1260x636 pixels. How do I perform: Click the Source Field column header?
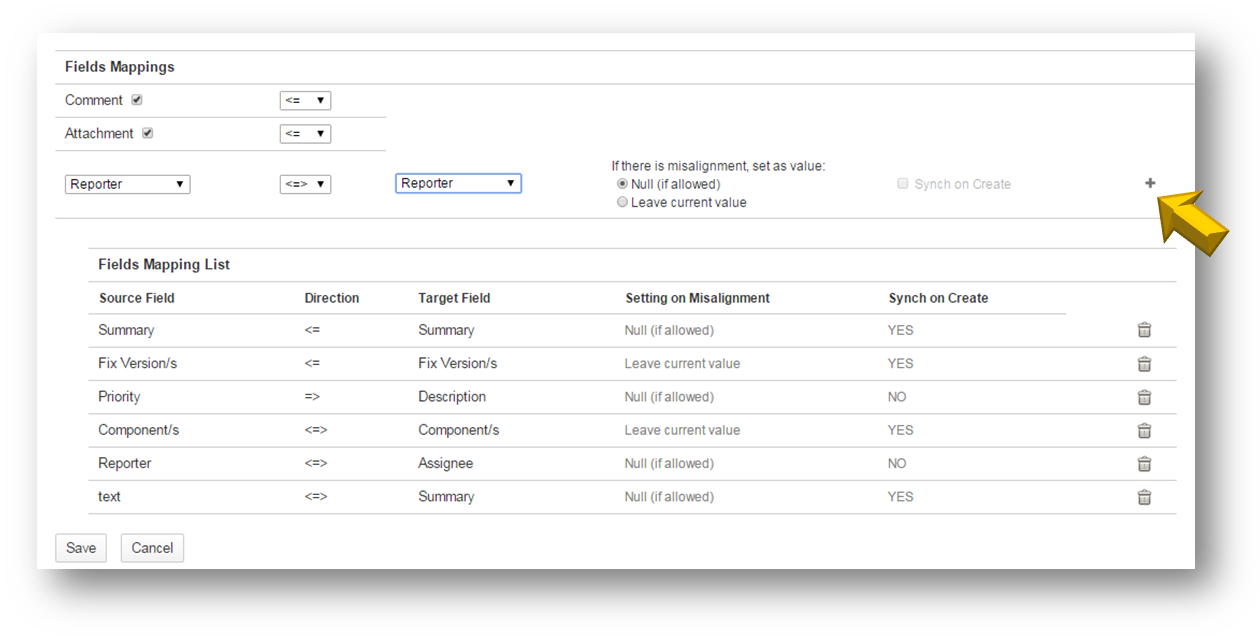pyautogui.click(x=137, y=298)
